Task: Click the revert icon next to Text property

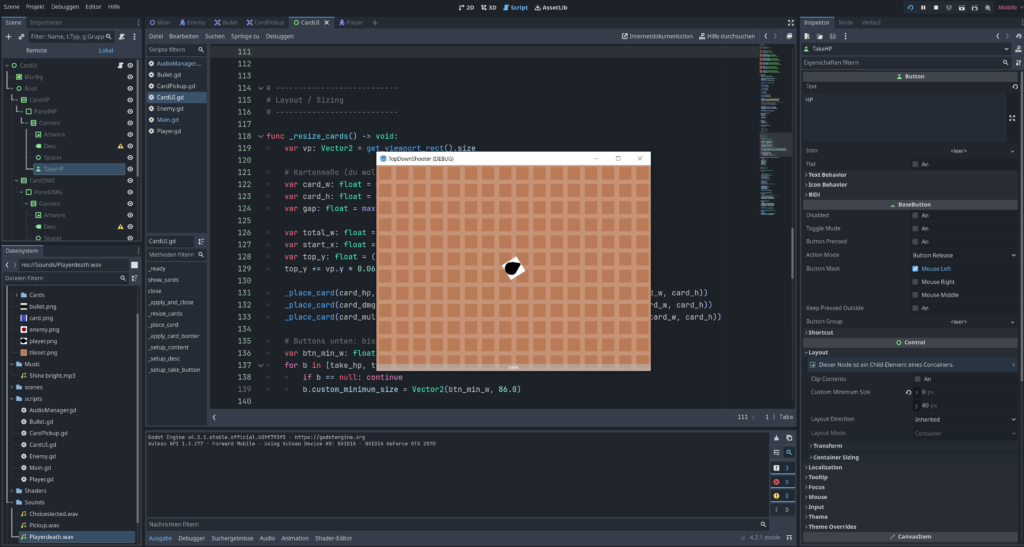Action: [1015, 86]
